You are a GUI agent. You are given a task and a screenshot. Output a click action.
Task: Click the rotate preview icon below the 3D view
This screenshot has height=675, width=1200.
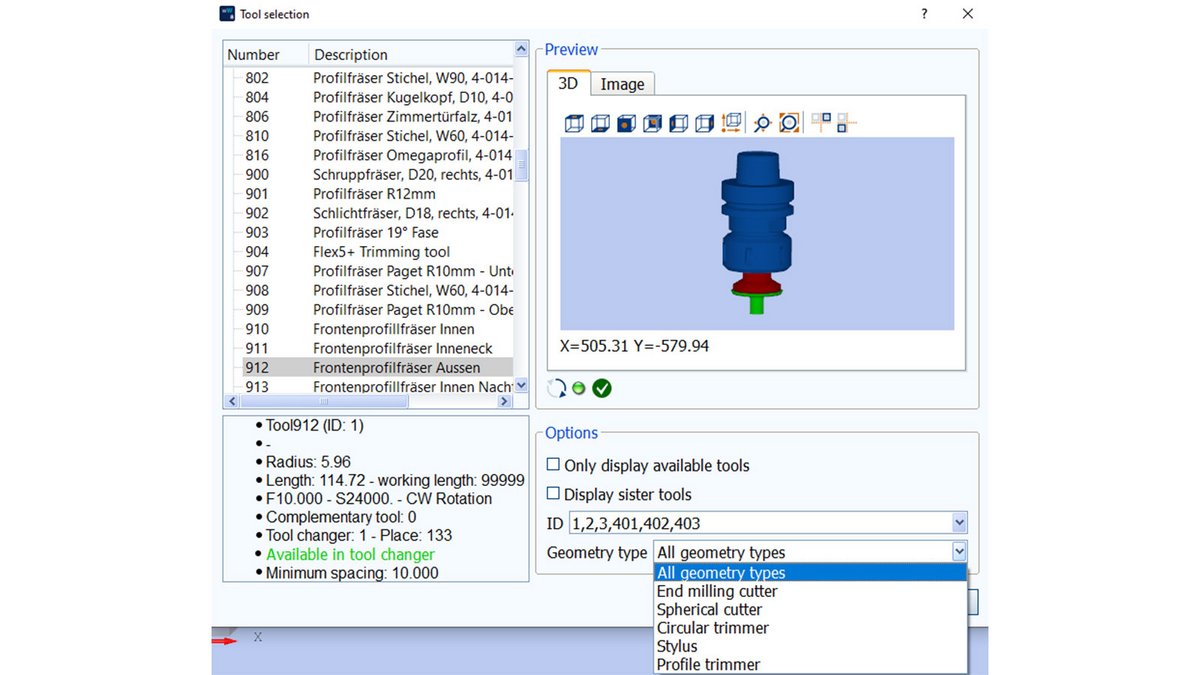click(x=557, y=388)
